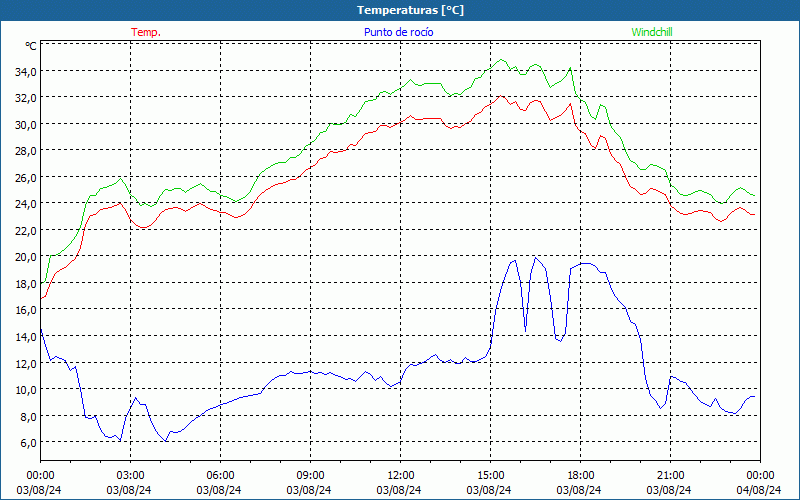This screenshot has height=500, width=800.
Task: Select the blue Punto de rocío legend label
Action: pos(398,32)
